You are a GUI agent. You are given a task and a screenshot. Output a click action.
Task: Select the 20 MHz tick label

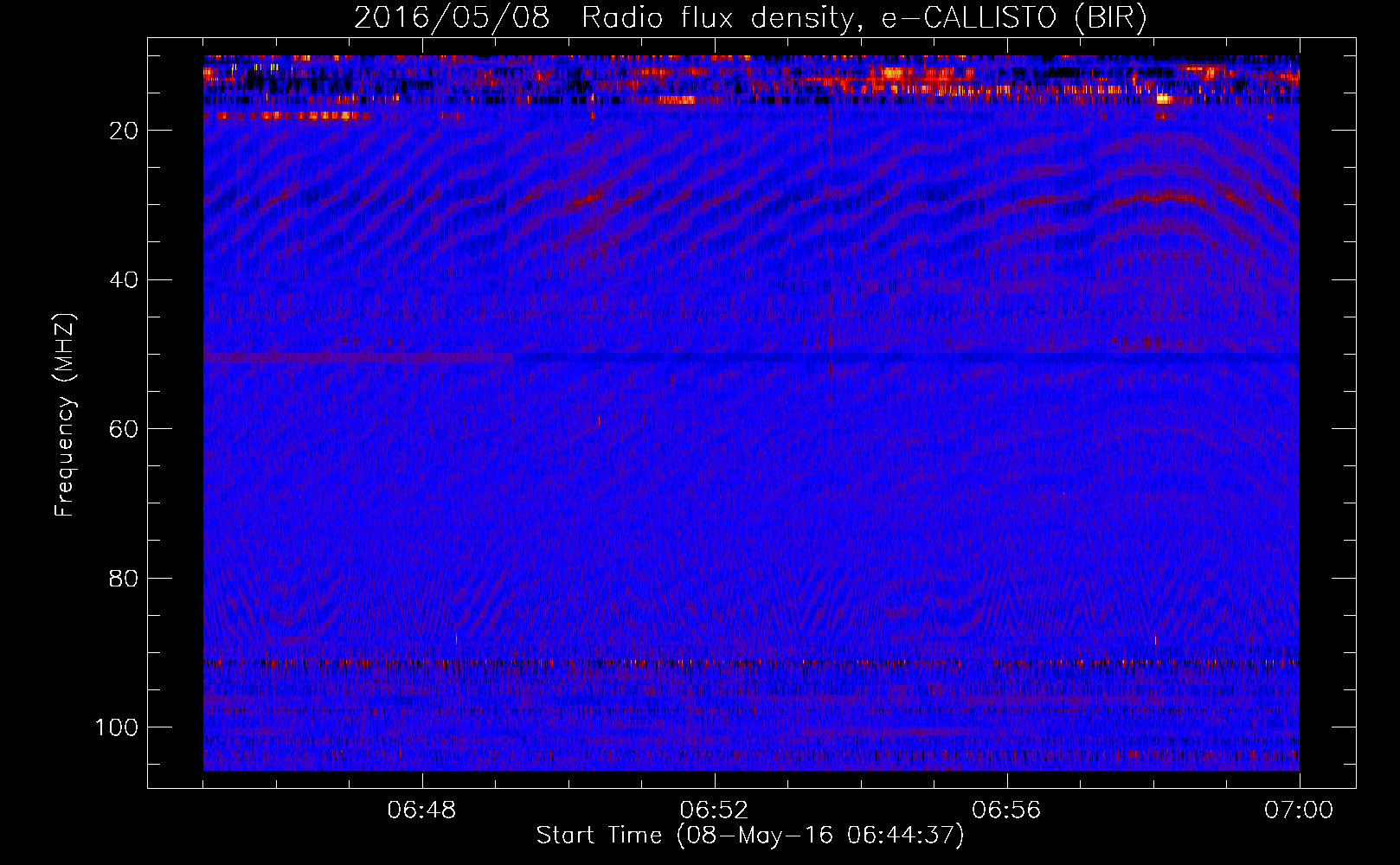[x=123, y=131]
